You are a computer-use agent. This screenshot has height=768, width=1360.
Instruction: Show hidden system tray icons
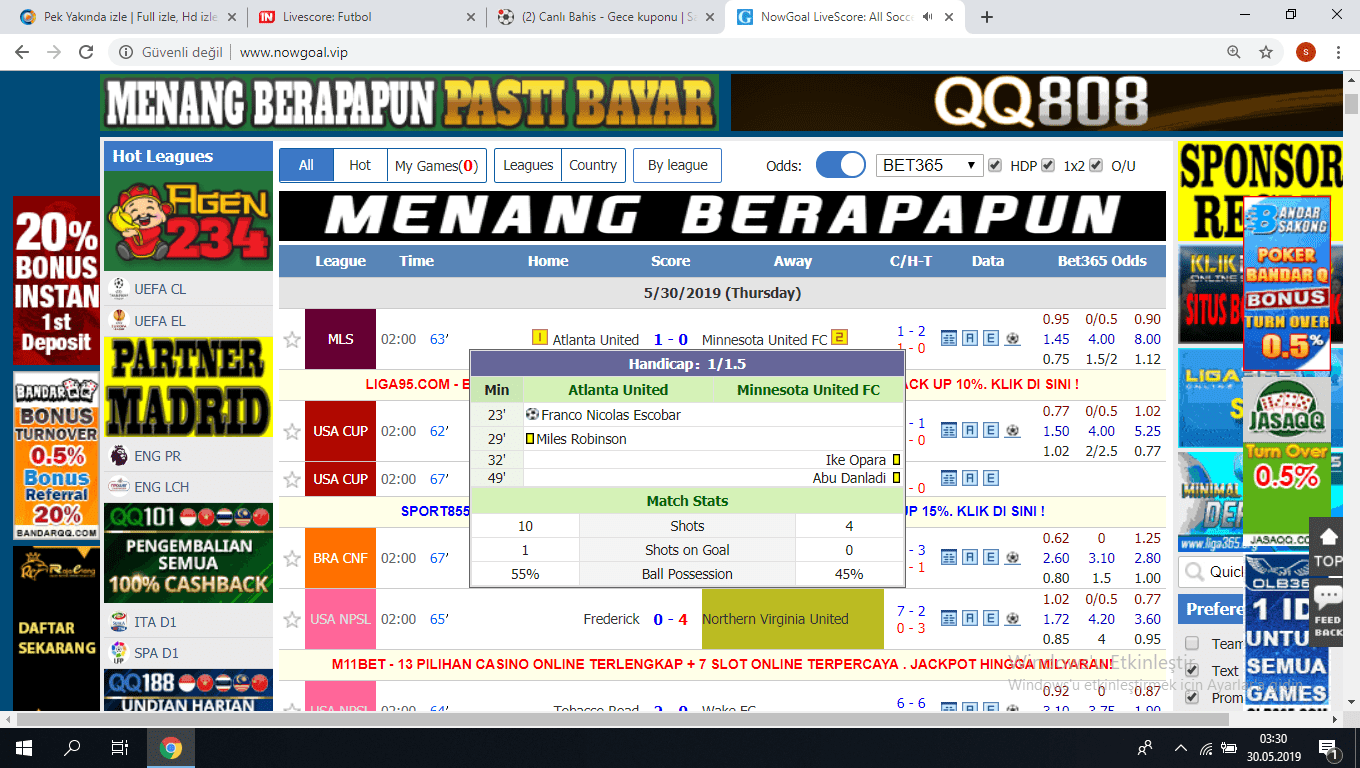(1179, 748)
